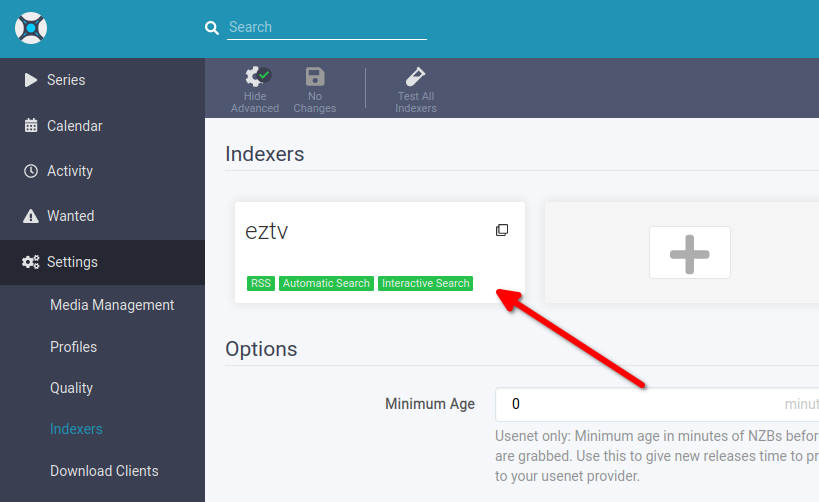The width and height of the screenshot is (819, 502).
Task: Run Test All Indexers
Action: [x=416, y=90]
